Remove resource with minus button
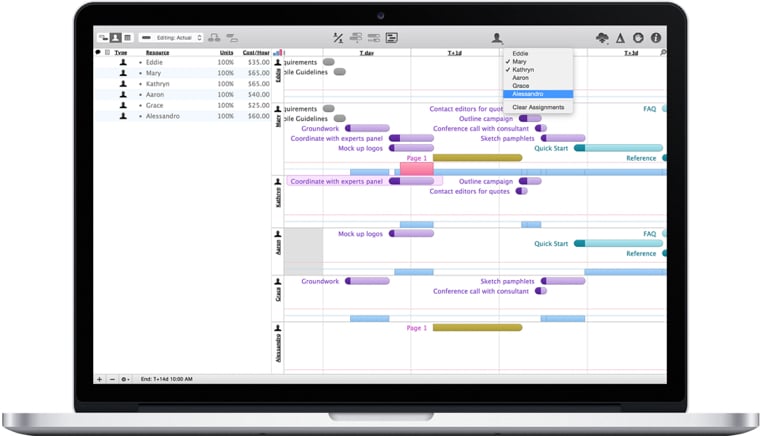The image size is (760, 436). click(112, 379)
